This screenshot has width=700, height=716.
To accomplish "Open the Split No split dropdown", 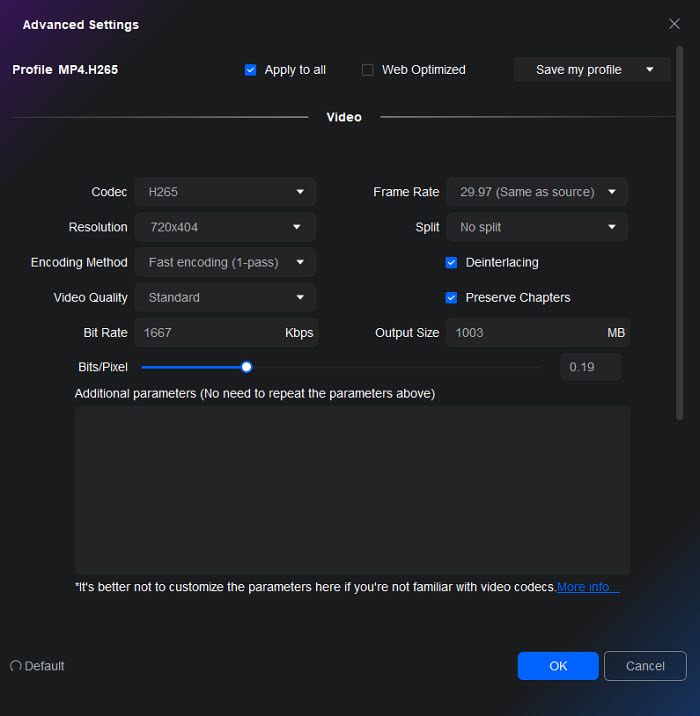I will tap(537, 227).
